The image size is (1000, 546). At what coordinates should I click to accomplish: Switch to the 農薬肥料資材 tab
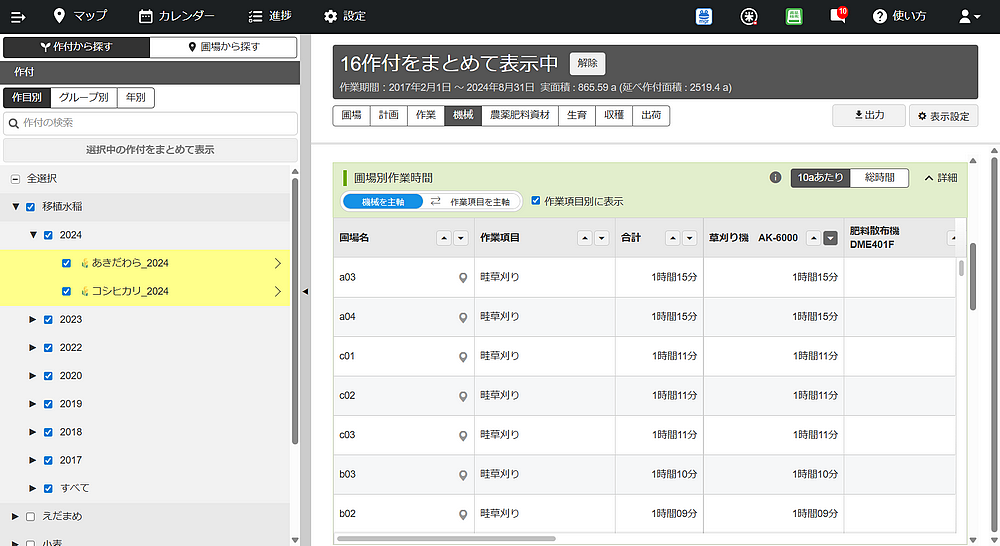tap(518, 115)
